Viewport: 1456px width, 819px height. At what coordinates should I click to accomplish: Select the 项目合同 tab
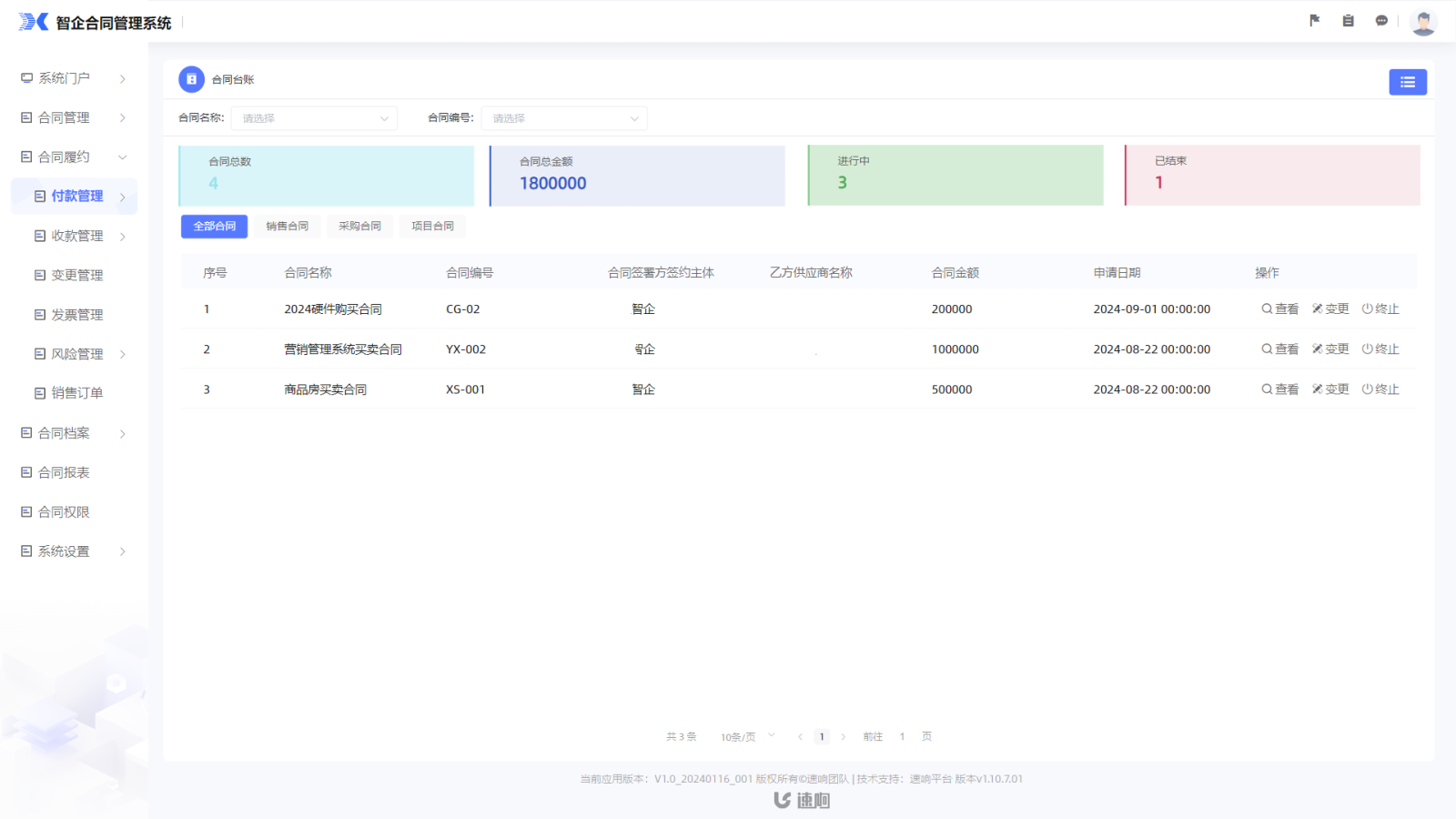coord(432,227)
